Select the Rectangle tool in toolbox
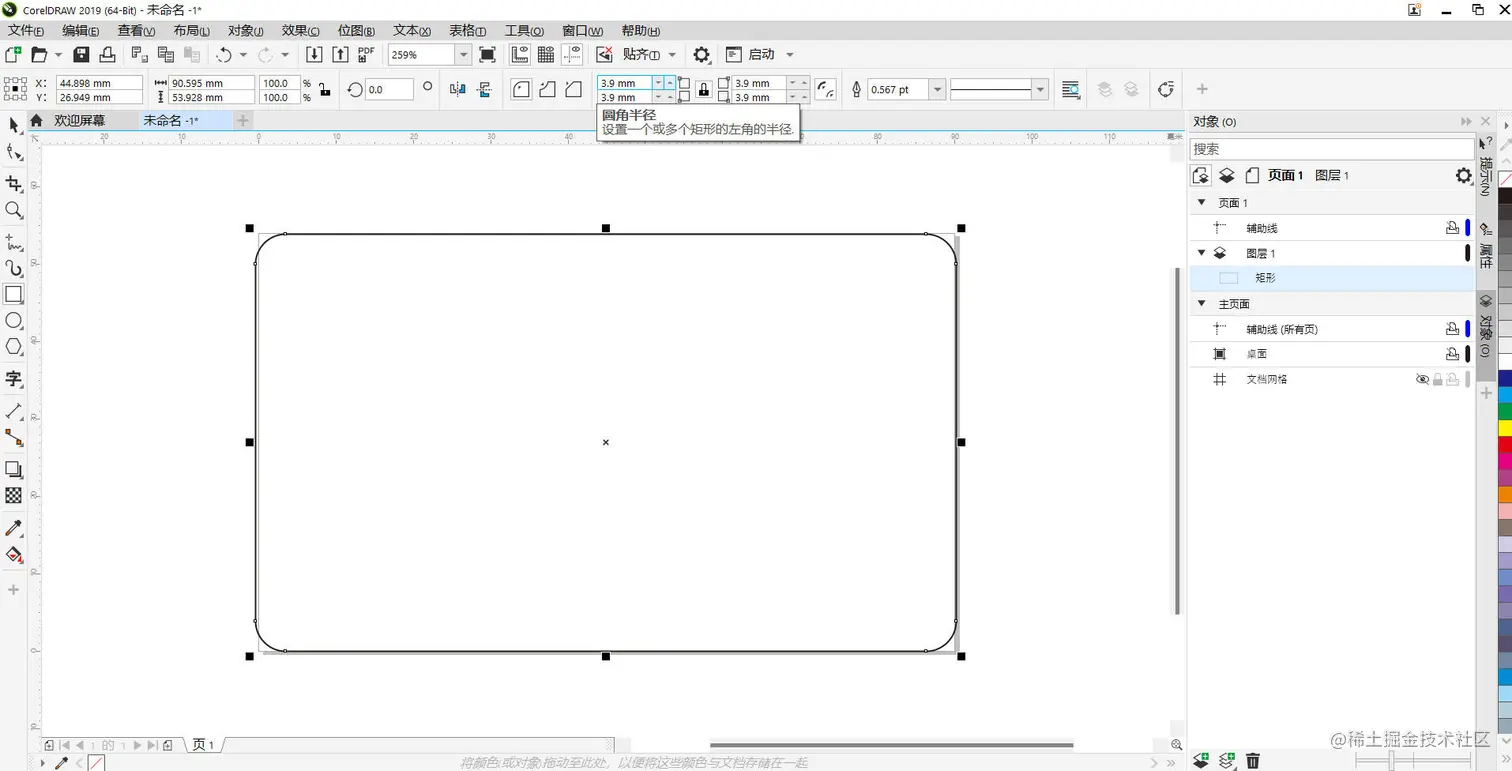 pyautogui.click(x=14, y=295)
